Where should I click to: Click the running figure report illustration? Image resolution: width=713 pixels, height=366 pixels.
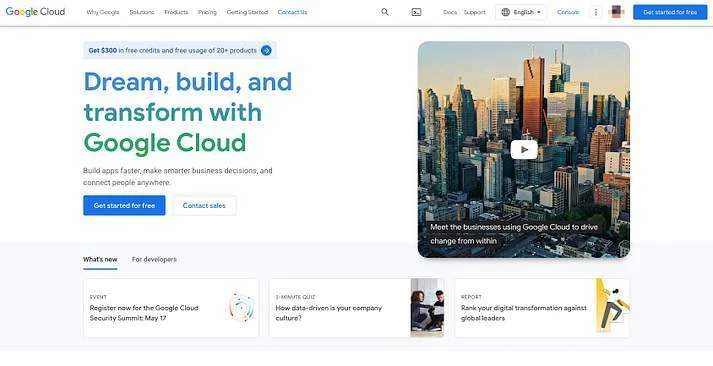coord(613,306)
